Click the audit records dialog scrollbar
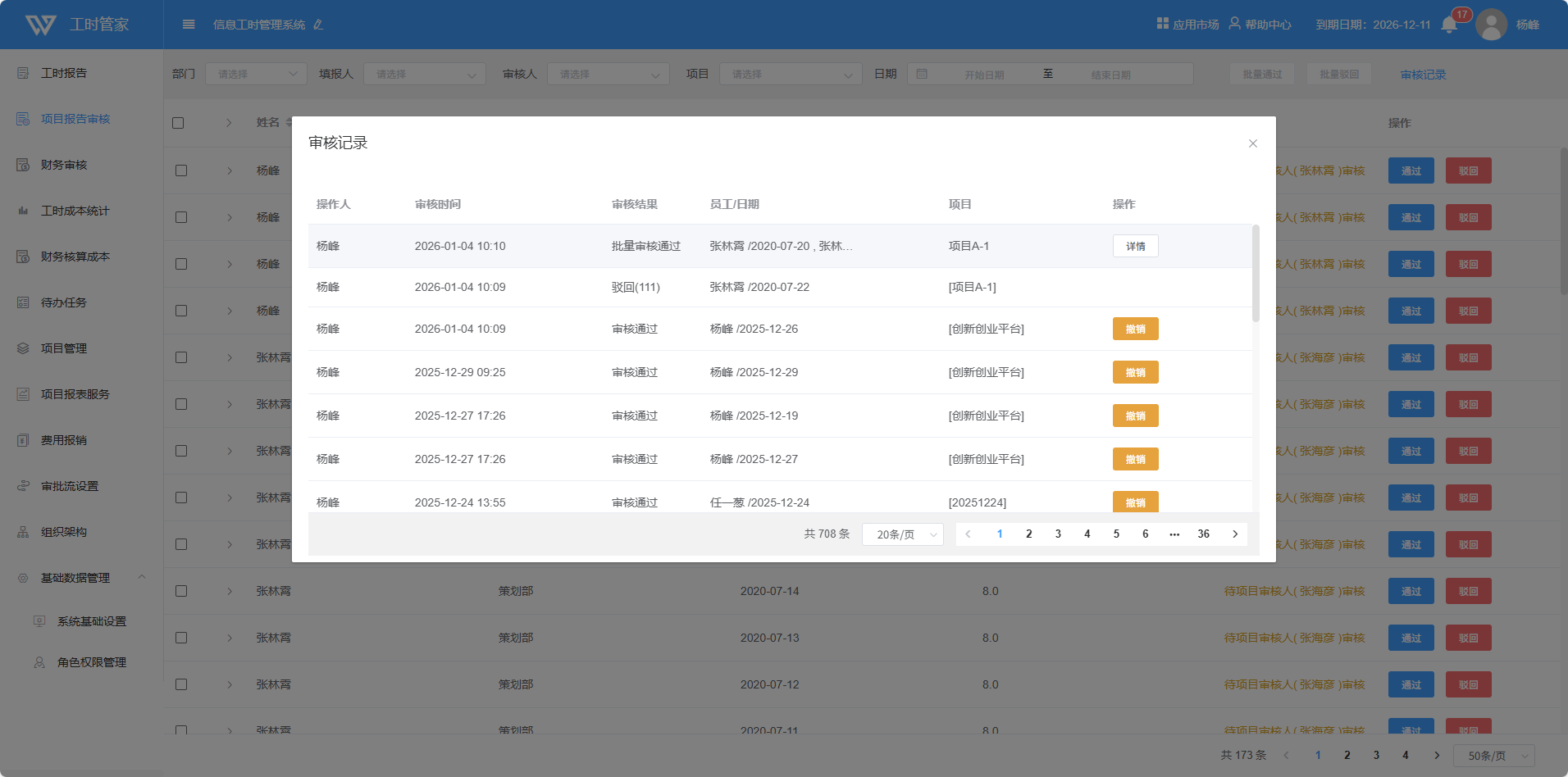1568x777 pixels. click(x=1256, y=274)
